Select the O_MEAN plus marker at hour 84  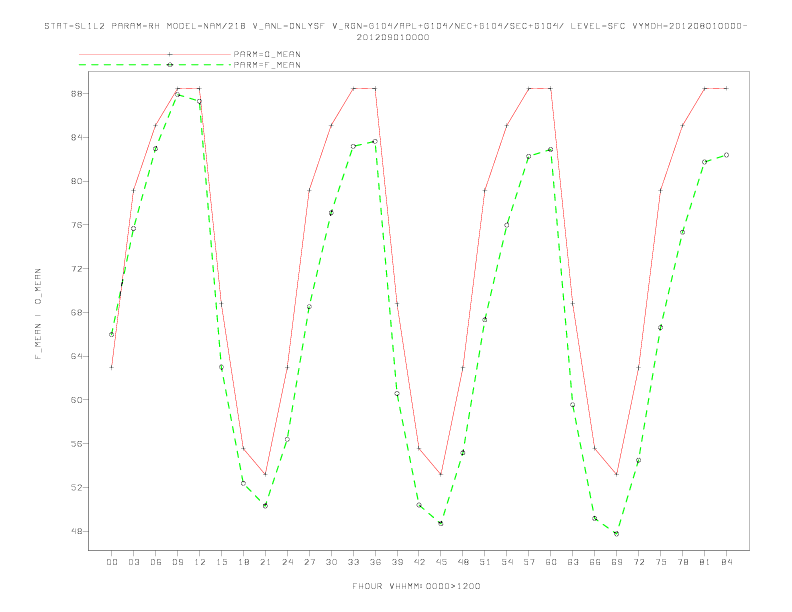(726, 88)
